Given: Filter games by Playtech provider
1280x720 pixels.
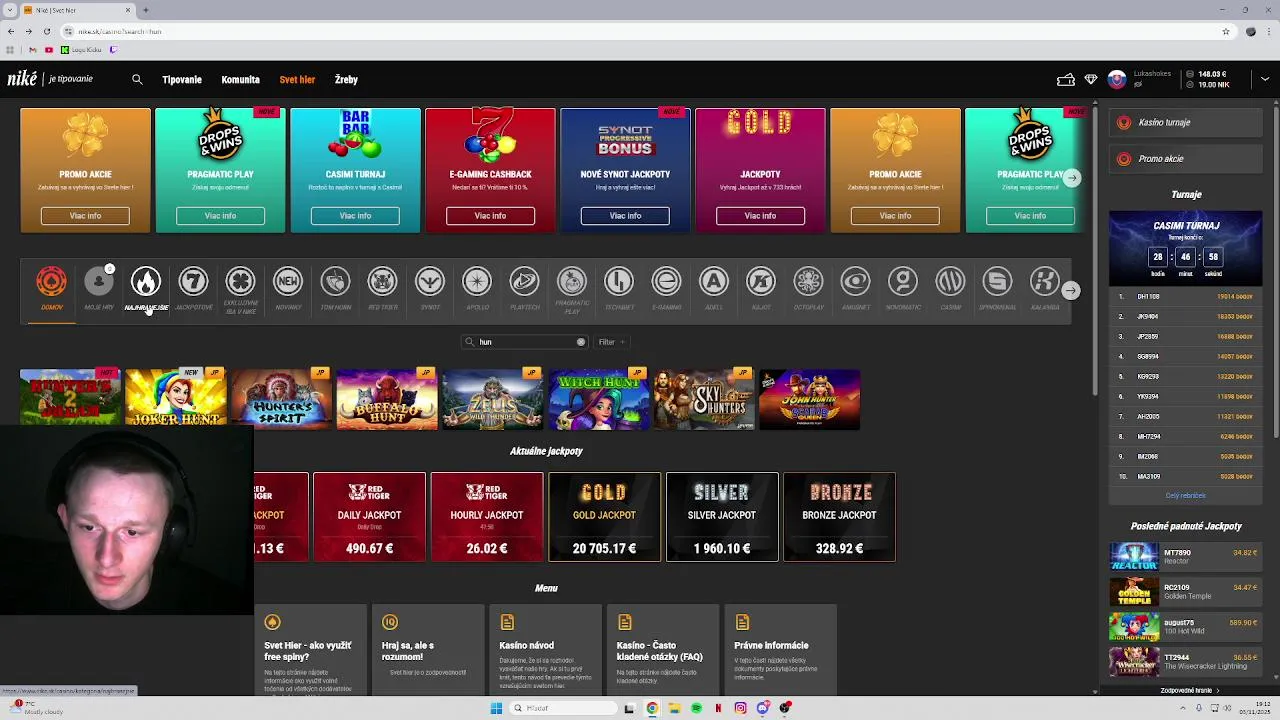Looking at the screenshot, I should coord(524,289).
